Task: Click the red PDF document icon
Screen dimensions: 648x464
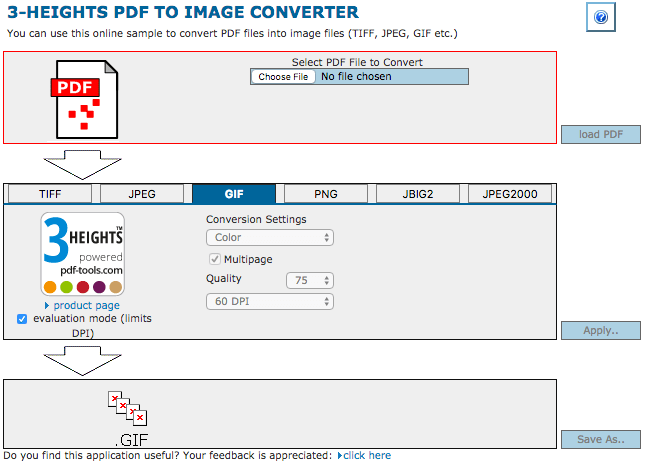Action: point(84,100)
